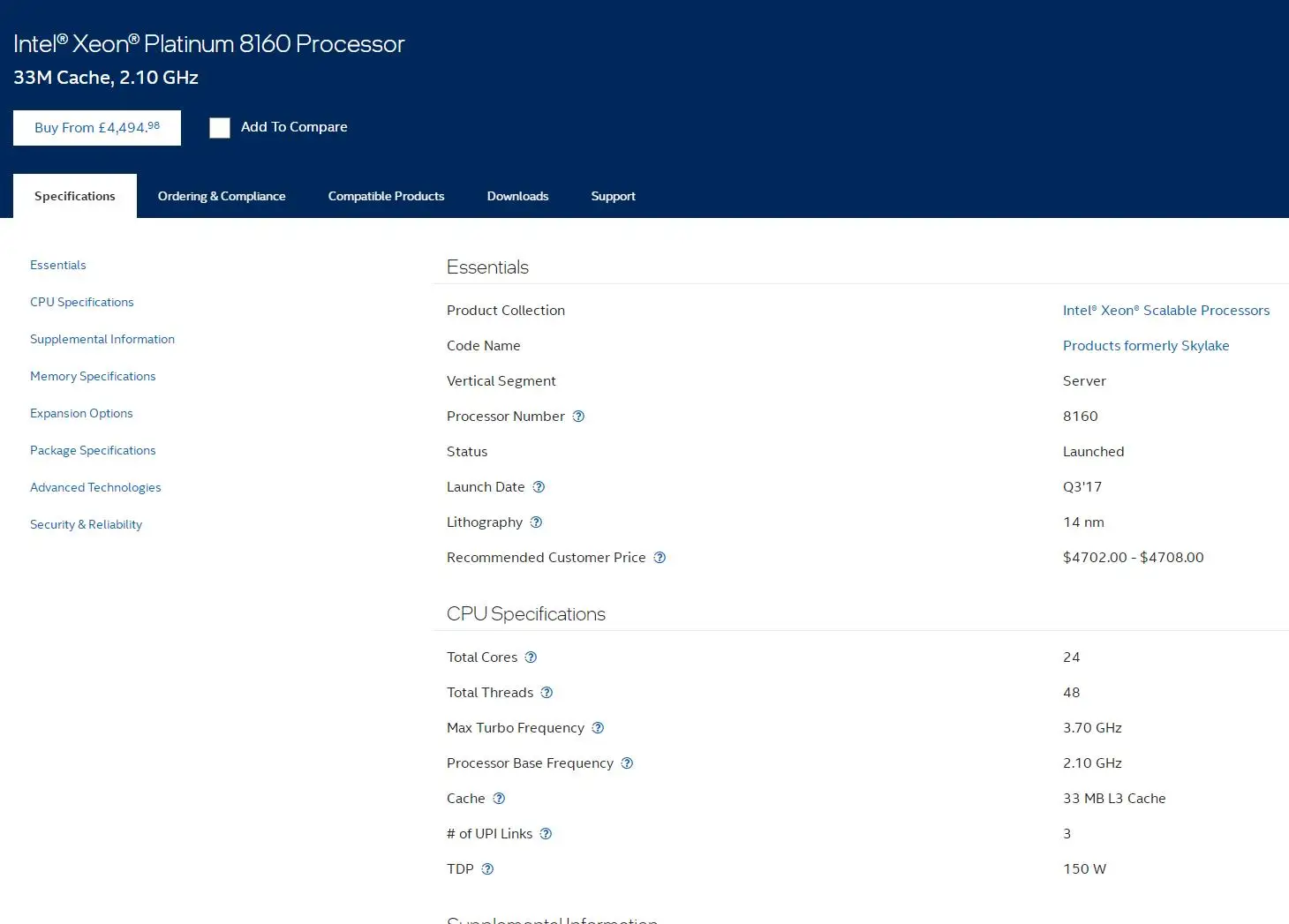Viewport: 1289px width, 924px height.
Task: Select the Downloads tab
Action: tap(517, 196)
